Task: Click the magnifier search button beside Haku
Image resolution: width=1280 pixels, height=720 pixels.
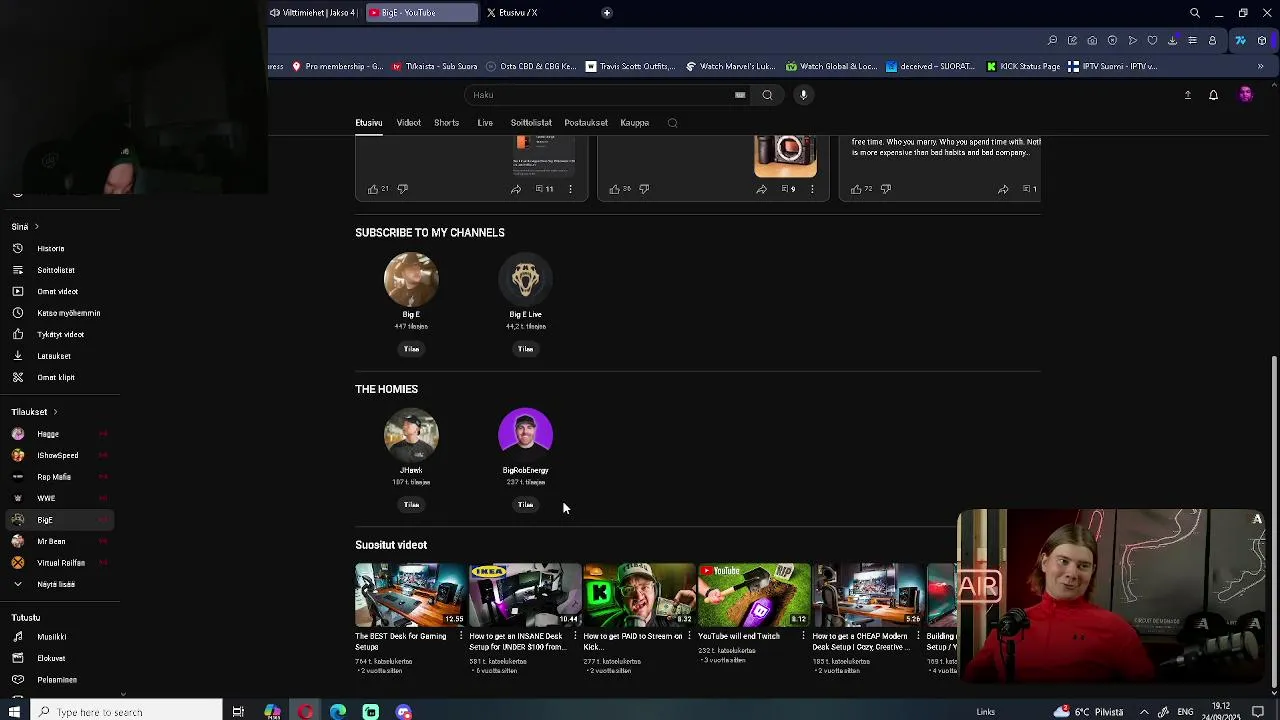Action: (x=767, y=95)
